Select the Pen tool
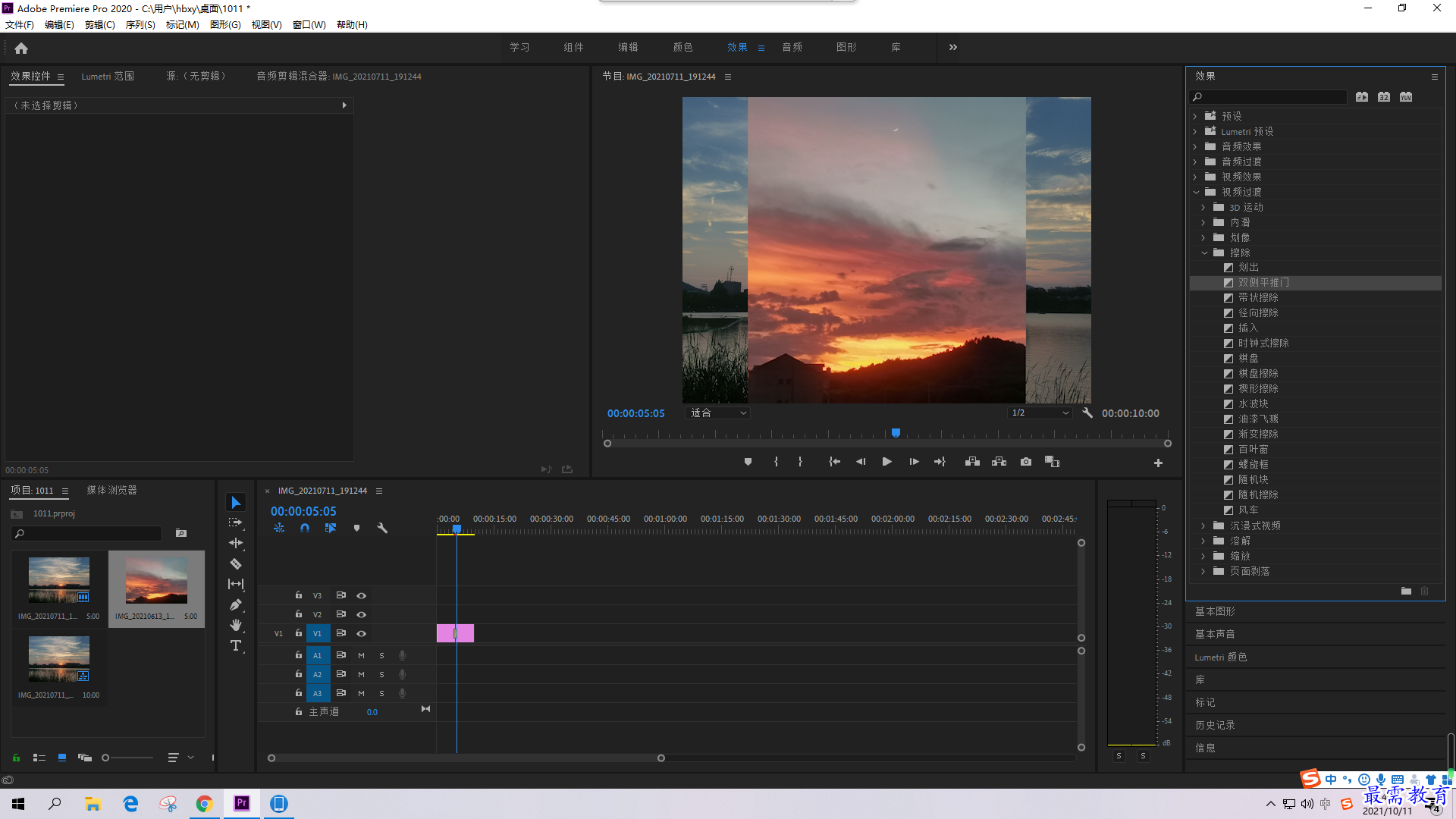The height and width of the screenshot is (819, 1456). (x=236, y=604)
